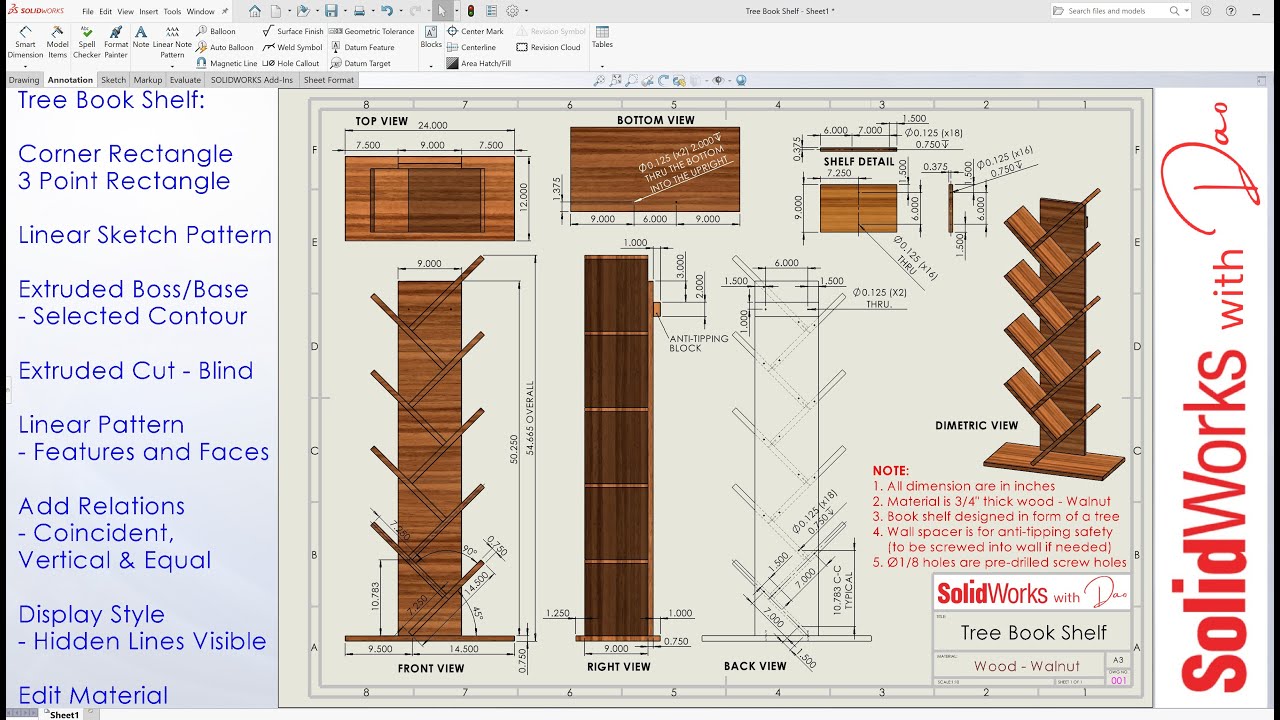Open the SOLIDWORKS Add-Ins tab
1280x720 pixels.
pos(251,80)
